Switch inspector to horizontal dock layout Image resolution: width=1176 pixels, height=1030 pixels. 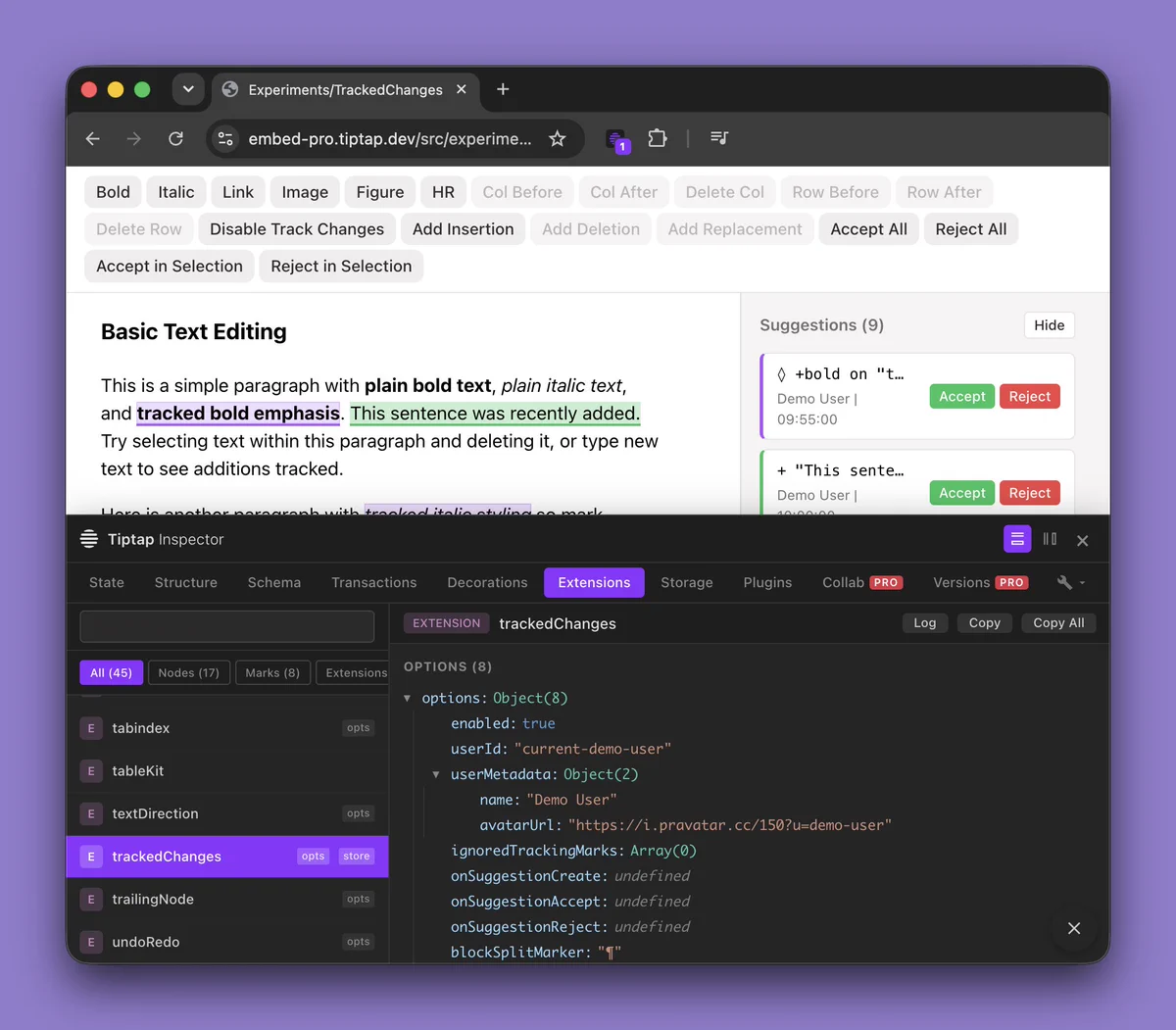pos(1017,539)
